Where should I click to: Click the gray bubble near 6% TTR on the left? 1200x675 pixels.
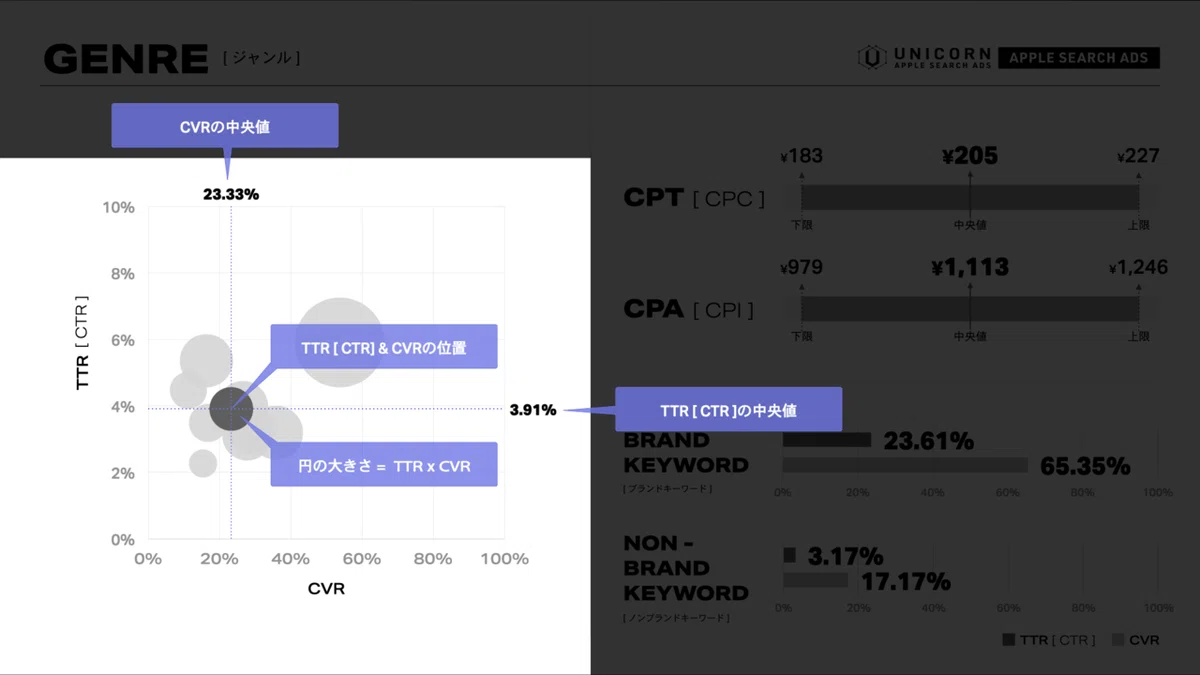[x=206, y=360]
